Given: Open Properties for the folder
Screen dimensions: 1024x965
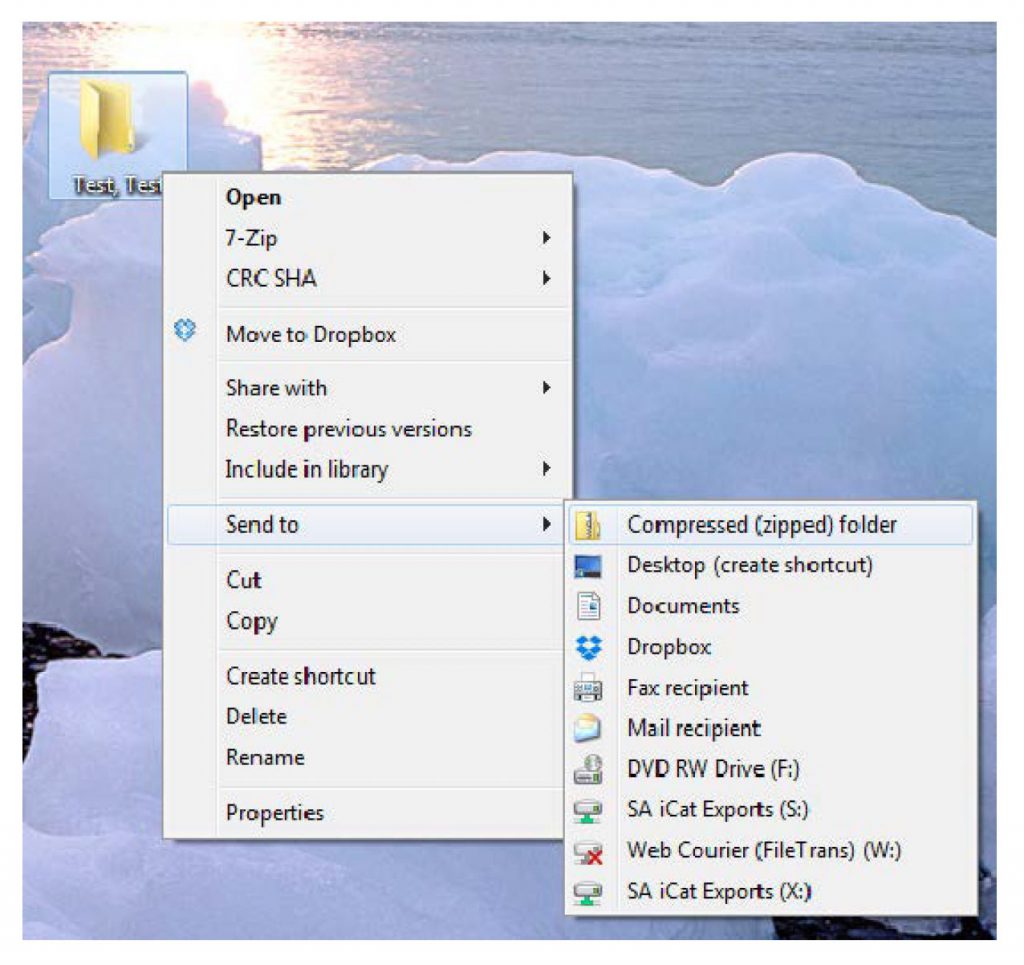Looking at the screenshot, I should [275, 813].
